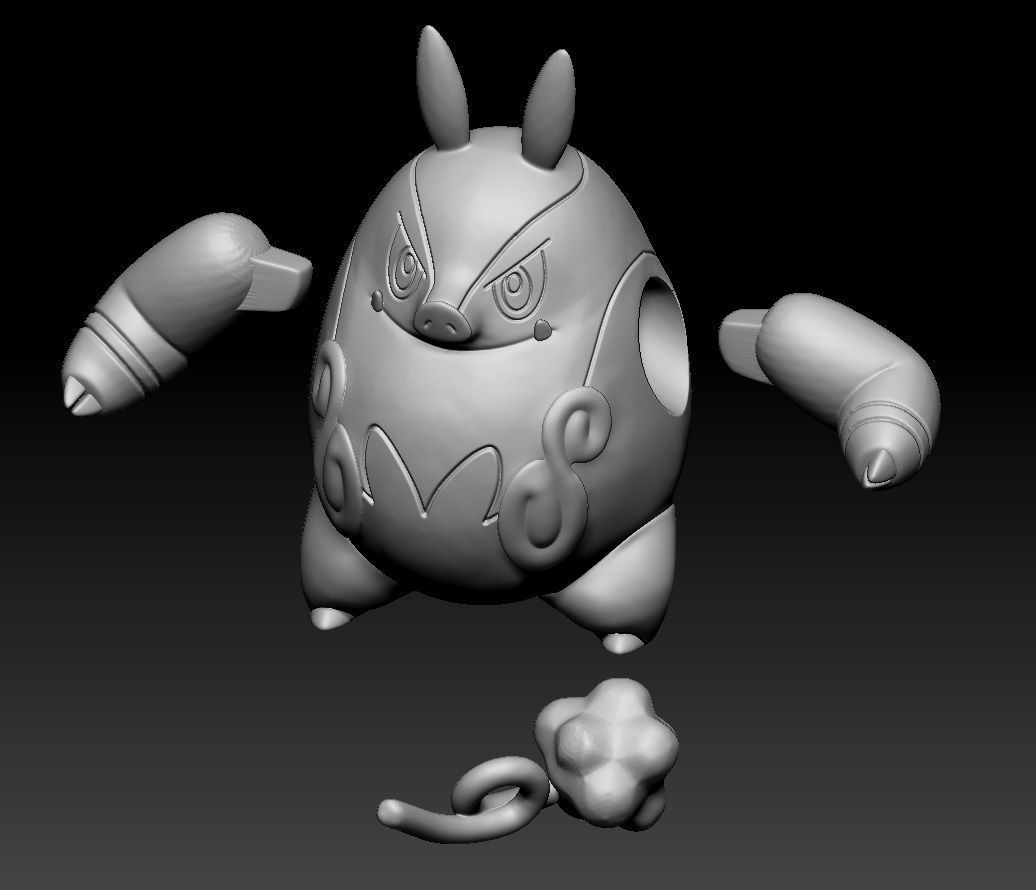Select the right foot of the model
Image resolution: width=1036 pixels, height=890 pixels.
[x=622, y=643]
